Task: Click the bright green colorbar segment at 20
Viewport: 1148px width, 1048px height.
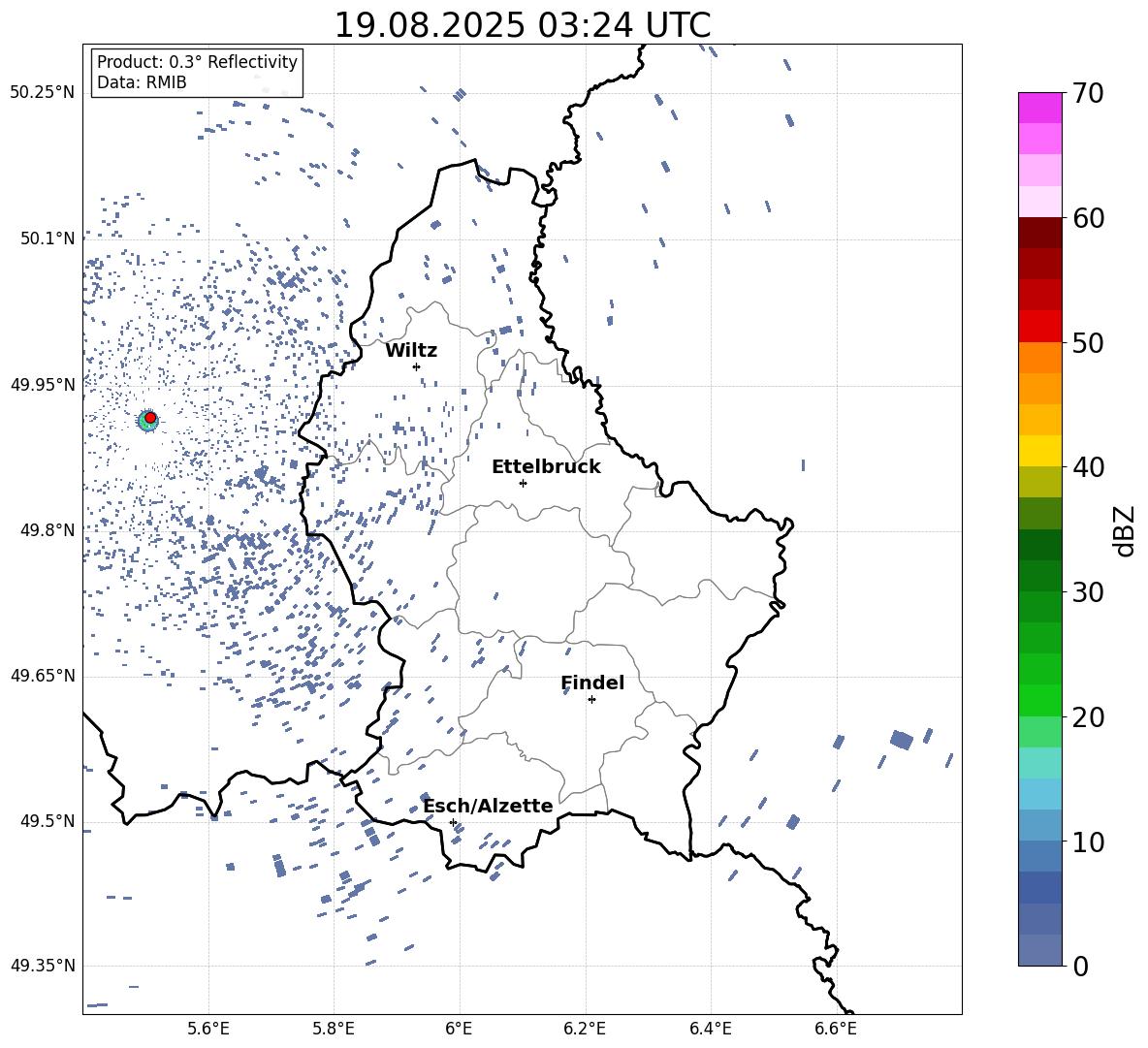Action: pos(1039,700)
